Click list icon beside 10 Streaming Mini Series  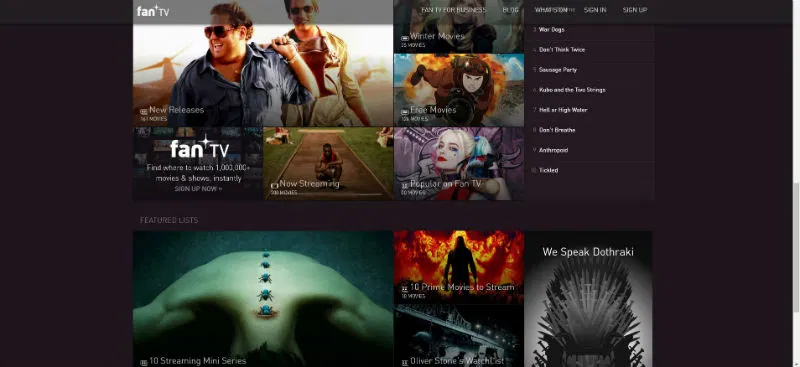click(144, 362)
